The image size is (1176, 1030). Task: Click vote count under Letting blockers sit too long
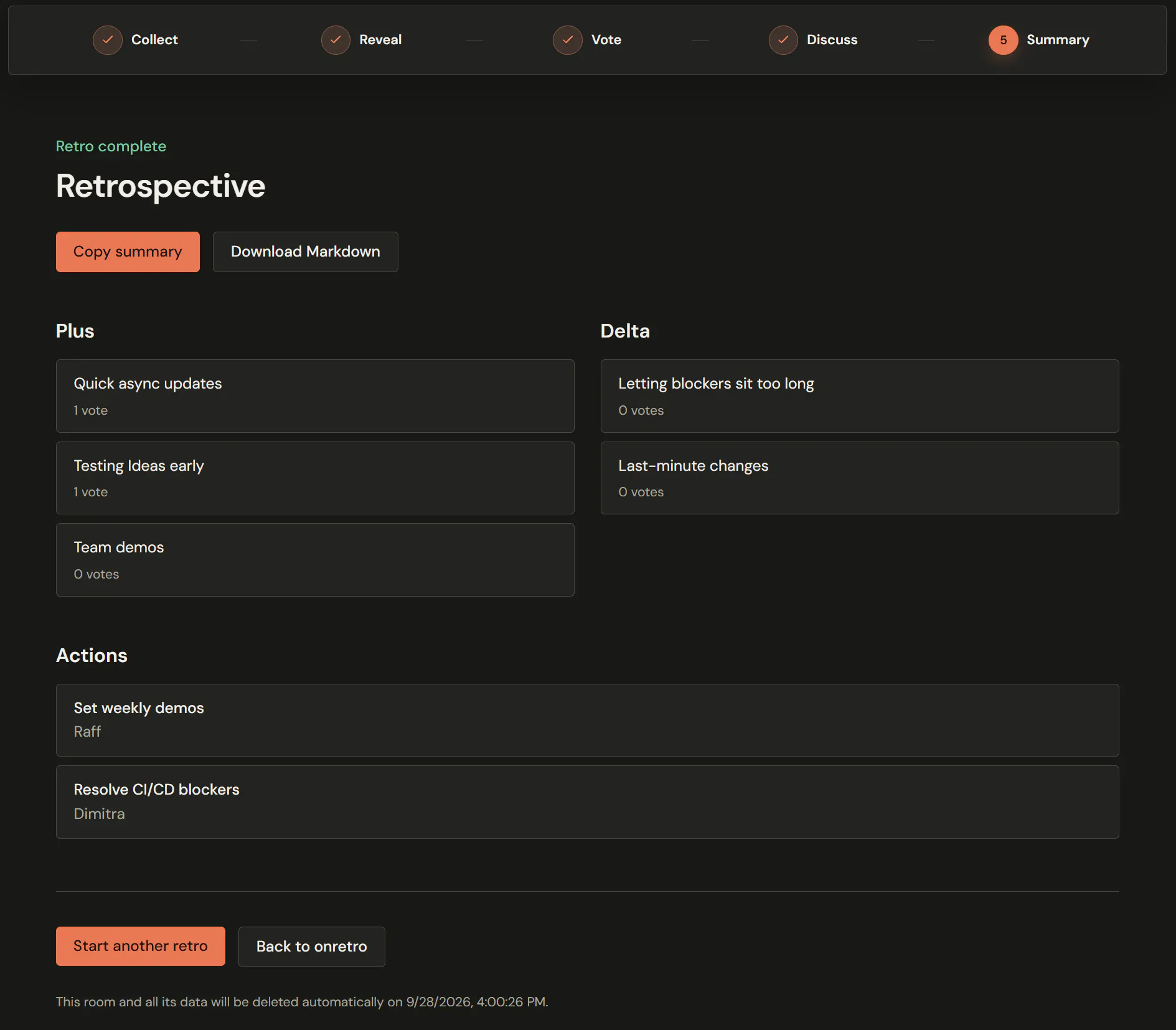[641, 410]
